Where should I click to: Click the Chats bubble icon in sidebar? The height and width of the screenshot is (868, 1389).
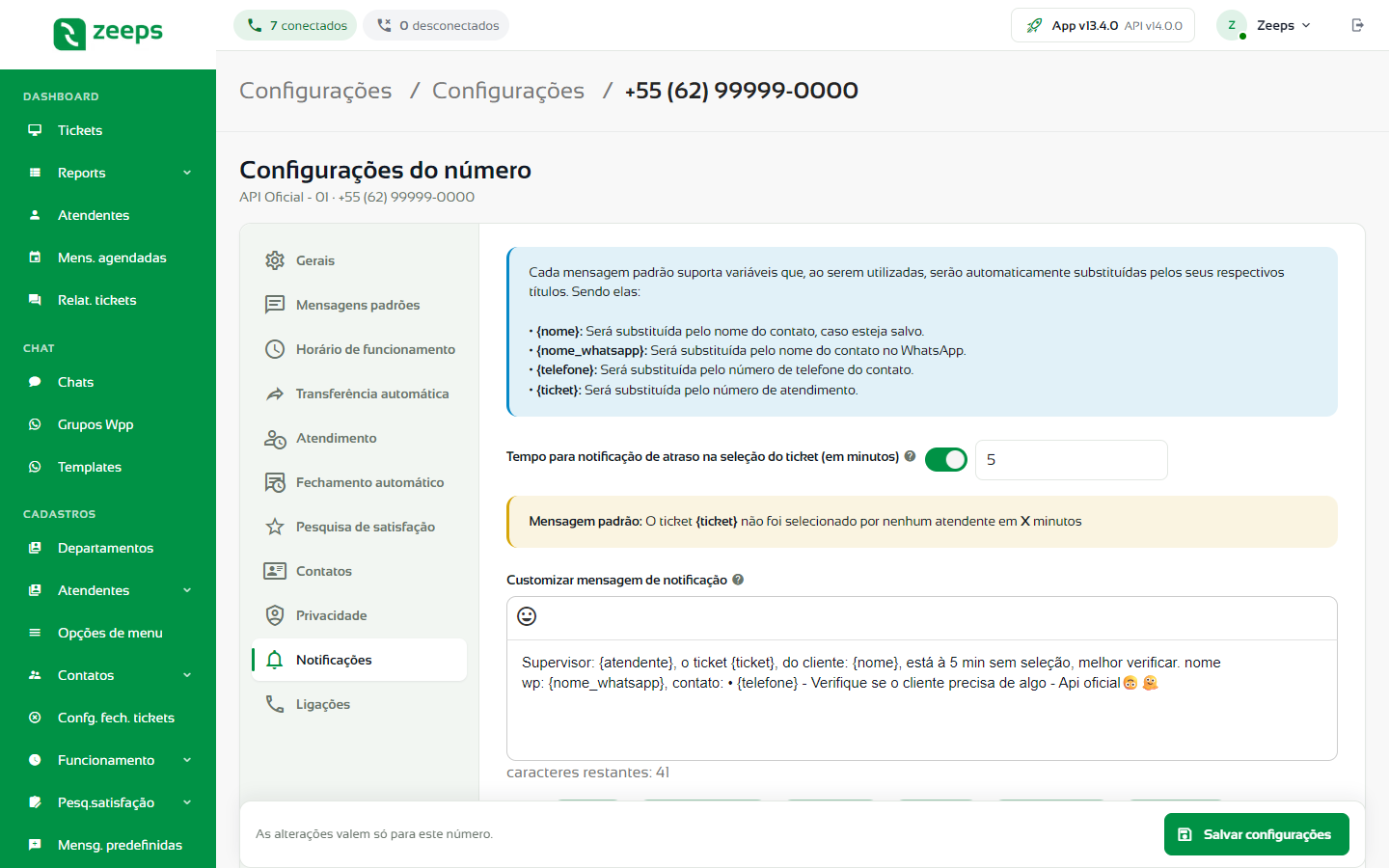(x=35, y=382)
